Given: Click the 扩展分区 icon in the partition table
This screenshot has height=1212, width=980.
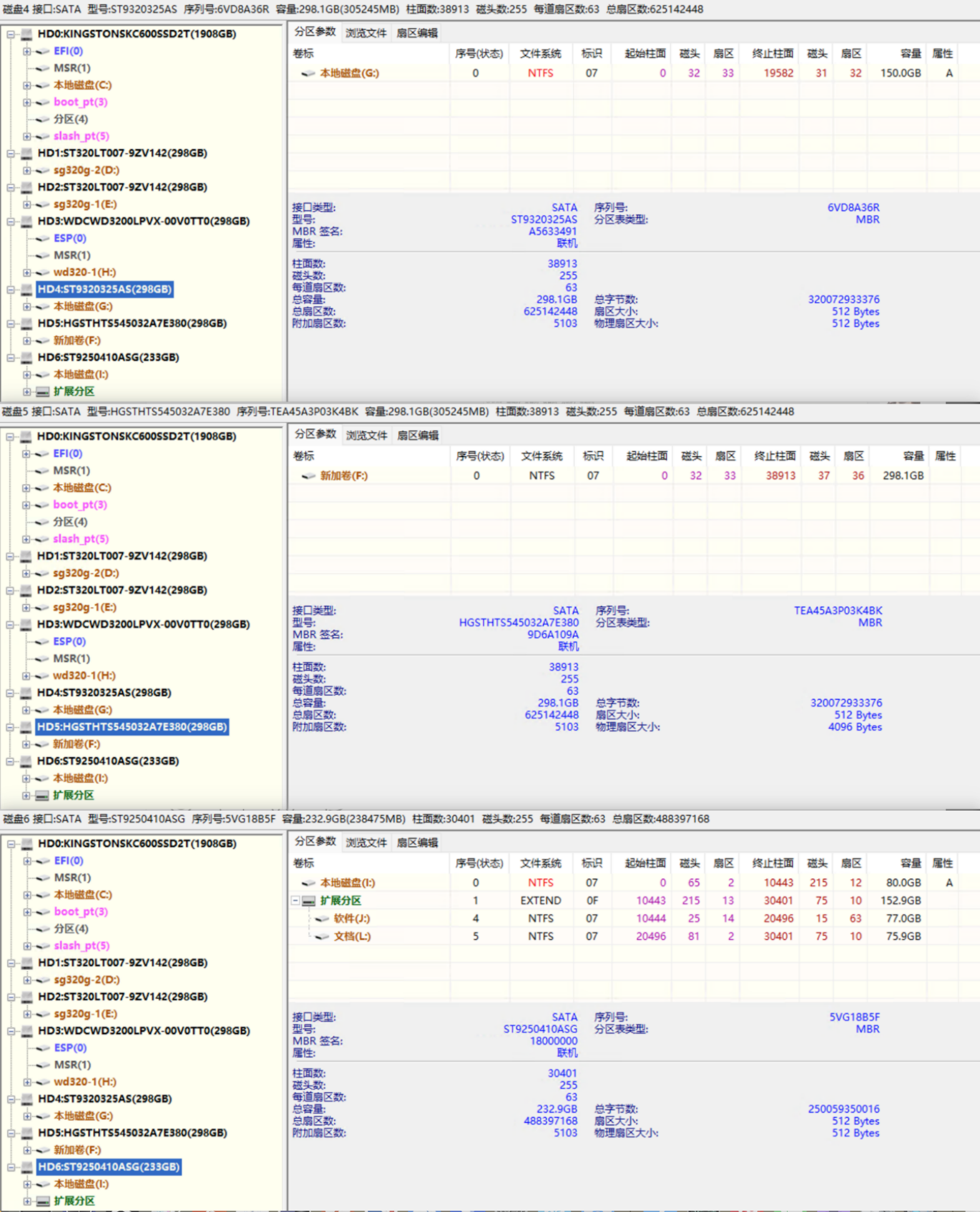Looking at the screenshot, I should coord(309,901).
